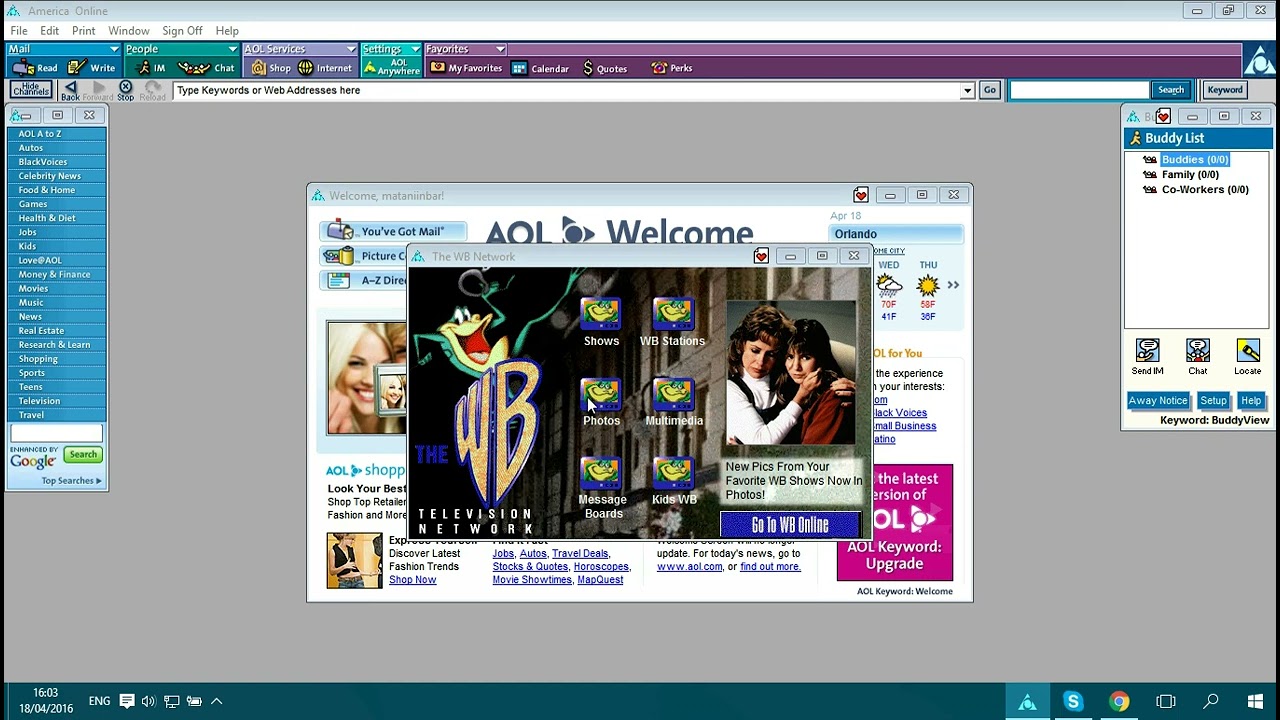Expand the Top Searches arrow
1280x720 pixels.
tap(98, 481)
